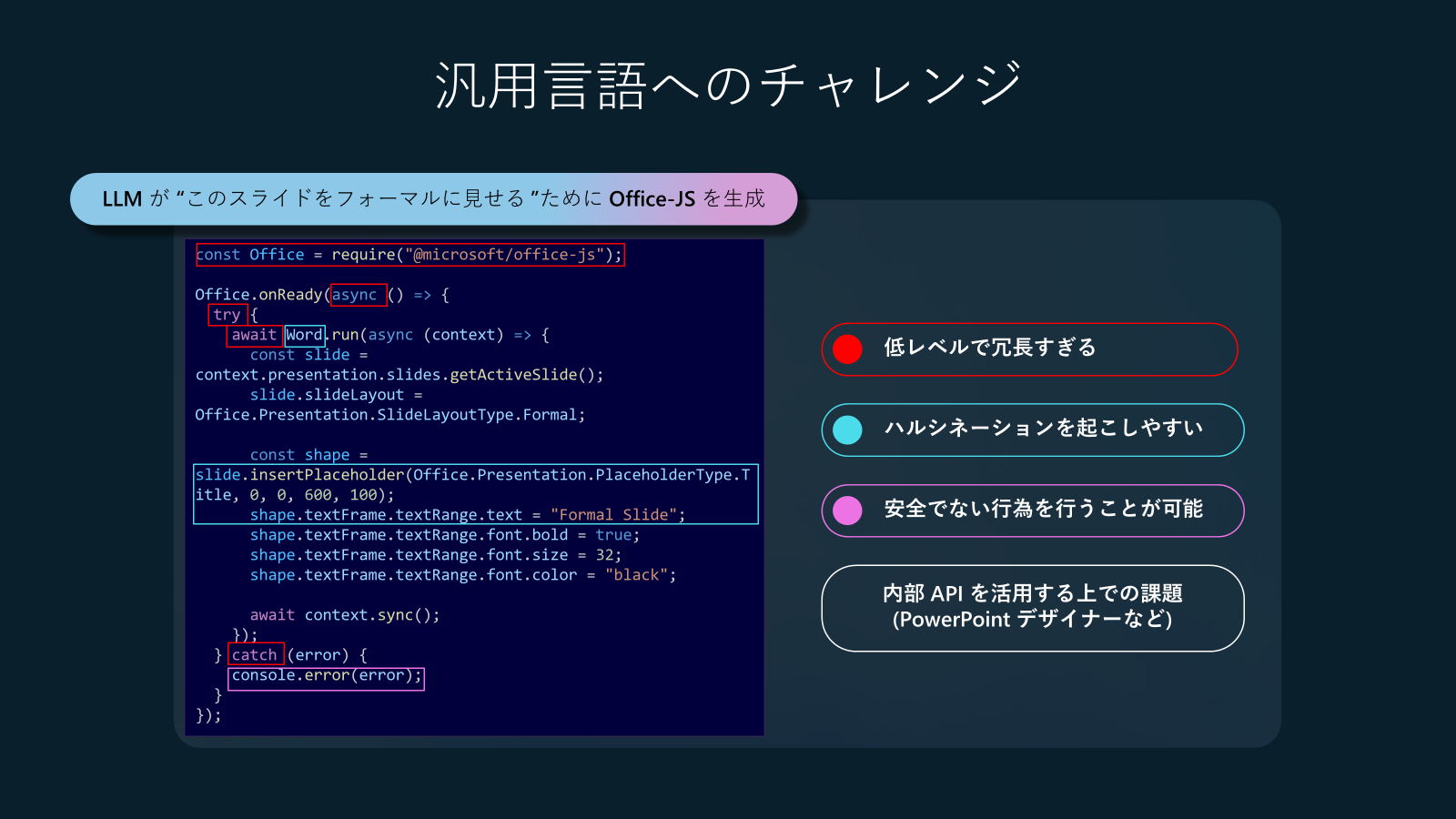
Task: Select the 安全でない行為を行うことが可能 label
Action: [1044, 509]
